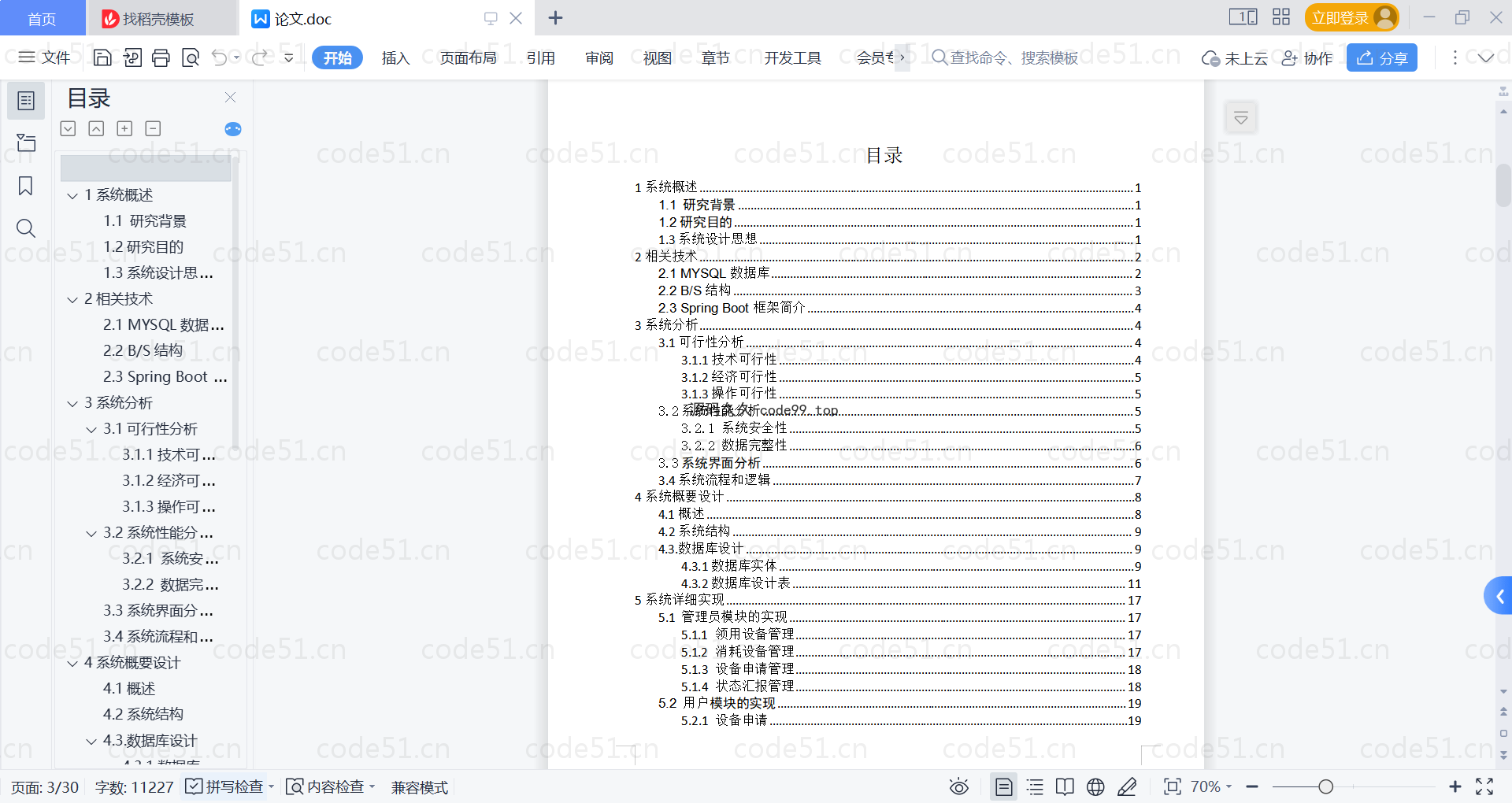Click the 立即登录 button
The image size is (1512, 803).
coord(1351,17)
